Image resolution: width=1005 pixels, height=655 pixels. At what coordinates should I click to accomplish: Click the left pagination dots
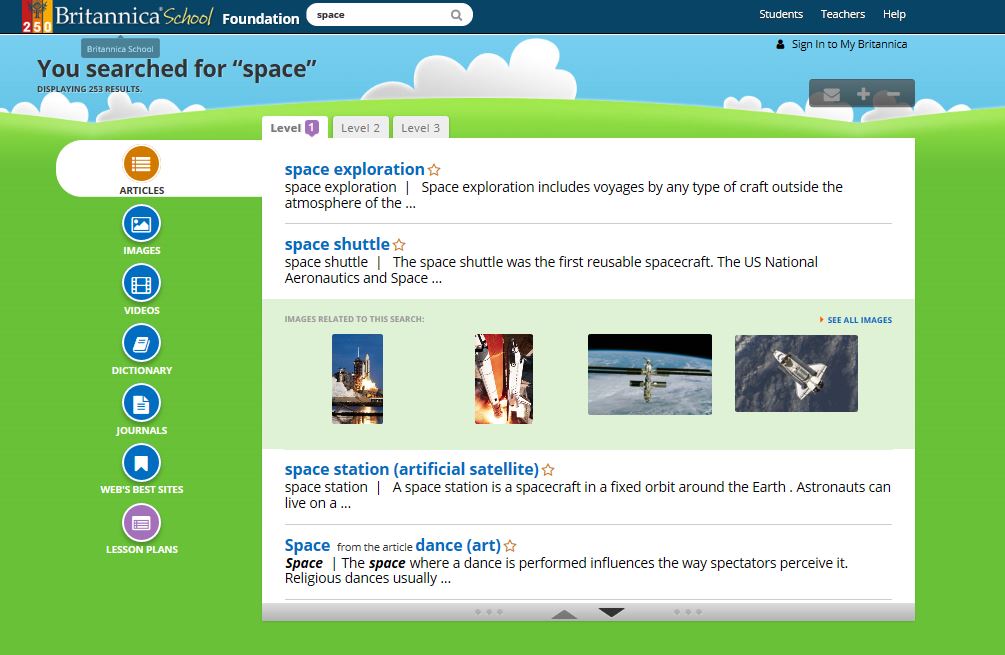click(489, 612)
